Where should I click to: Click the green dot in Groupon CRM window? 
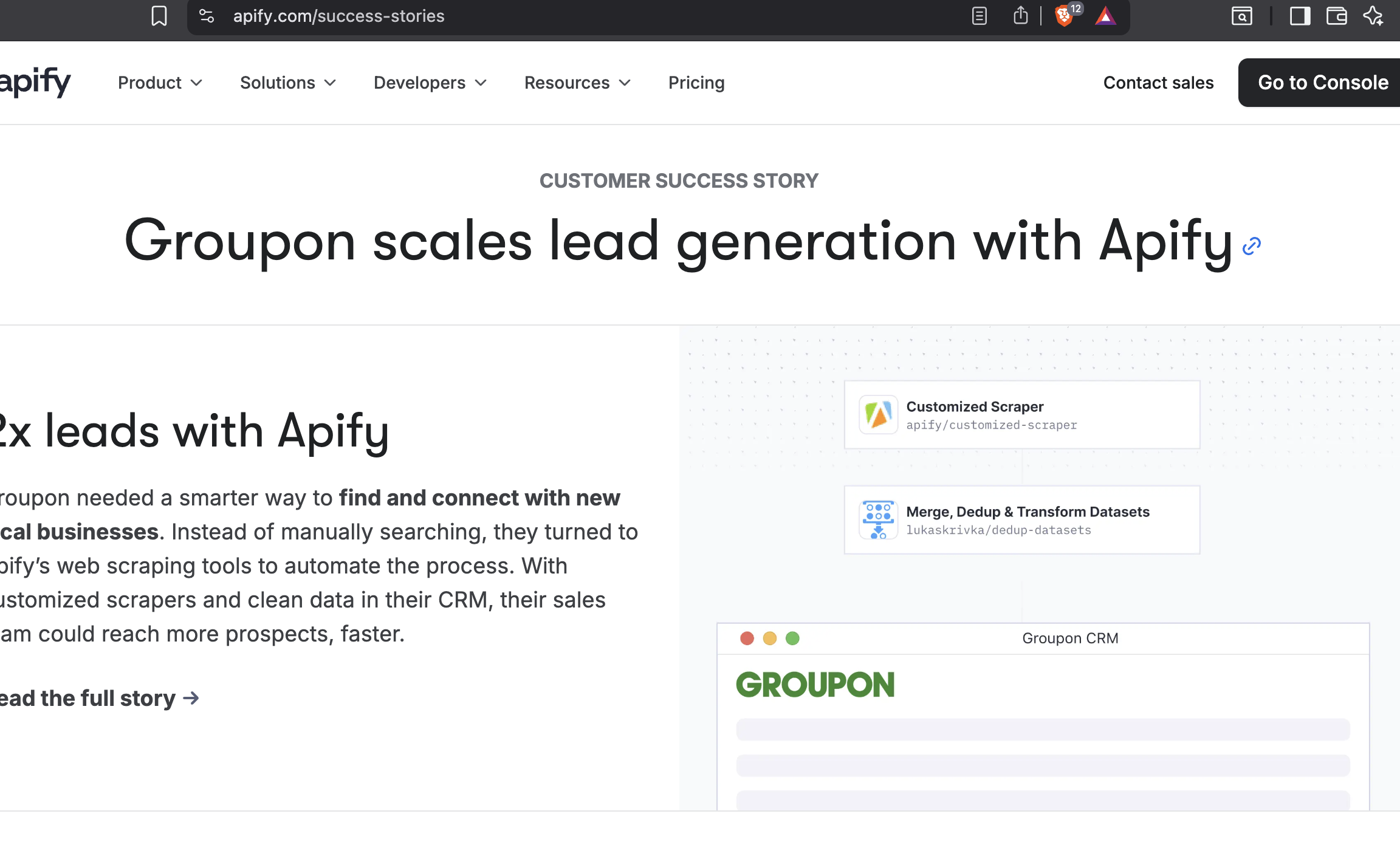coord(792,638)
